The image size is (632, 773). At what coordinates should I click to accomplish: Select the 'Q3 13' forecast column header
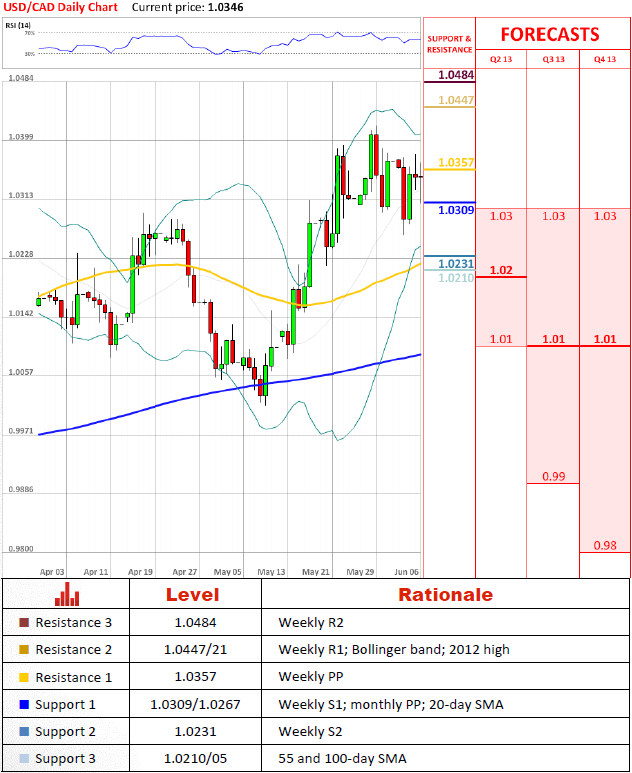(554, 59)
